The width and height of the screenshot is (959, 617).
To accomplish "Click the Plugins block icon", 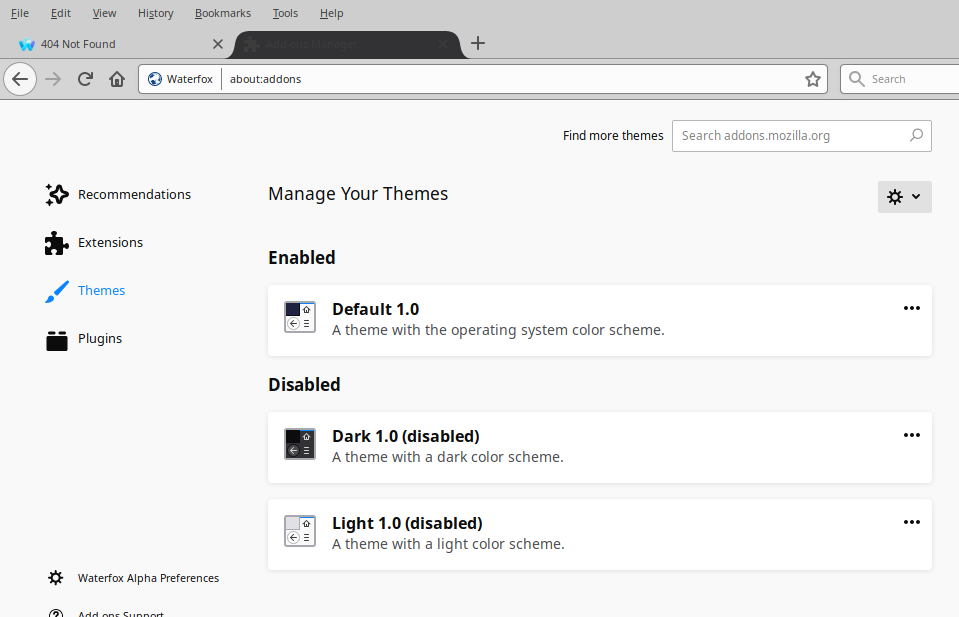I will point(57,339).
